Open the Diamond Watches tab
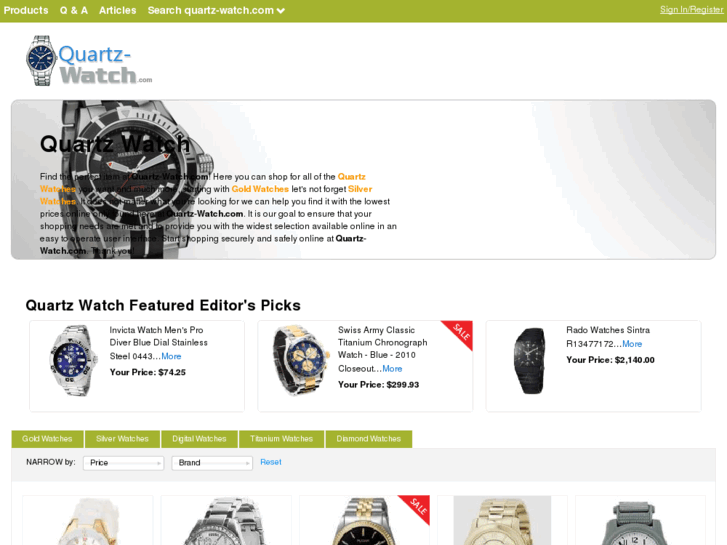The height and width of the screenshot is (545, 727). [x=369, y=439]
